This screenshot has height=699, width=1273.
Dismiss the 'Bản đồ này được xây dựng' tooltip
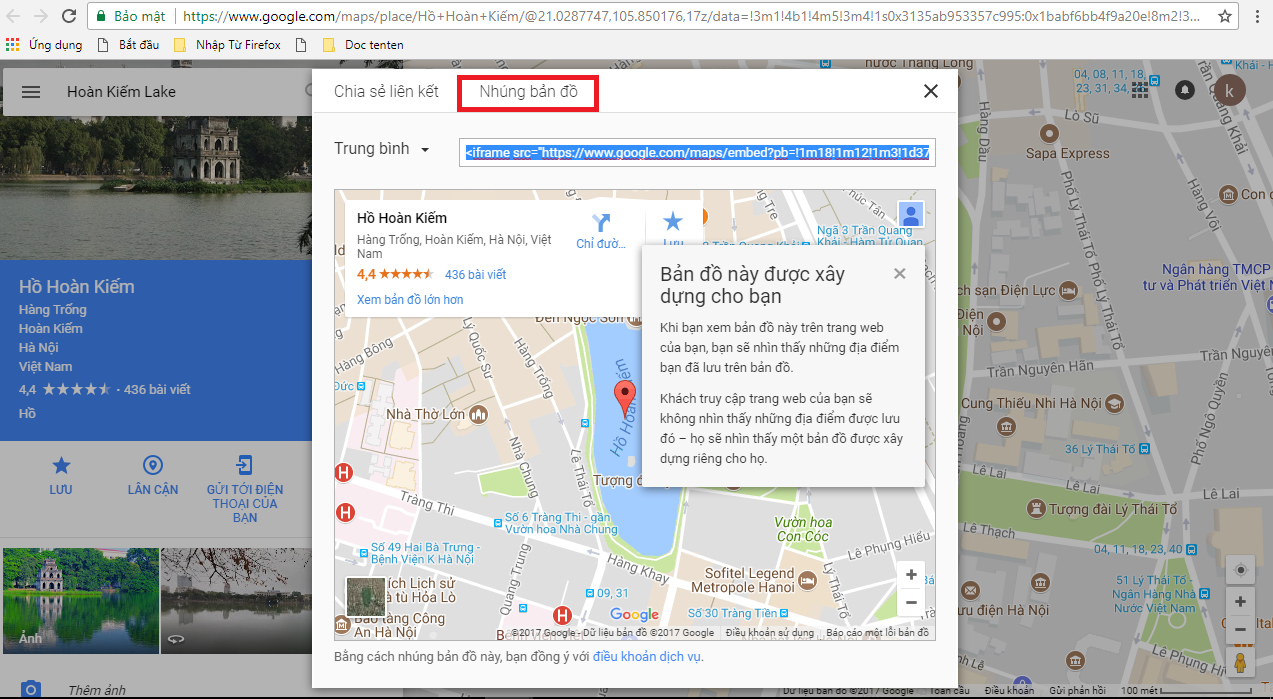point(899,273)
